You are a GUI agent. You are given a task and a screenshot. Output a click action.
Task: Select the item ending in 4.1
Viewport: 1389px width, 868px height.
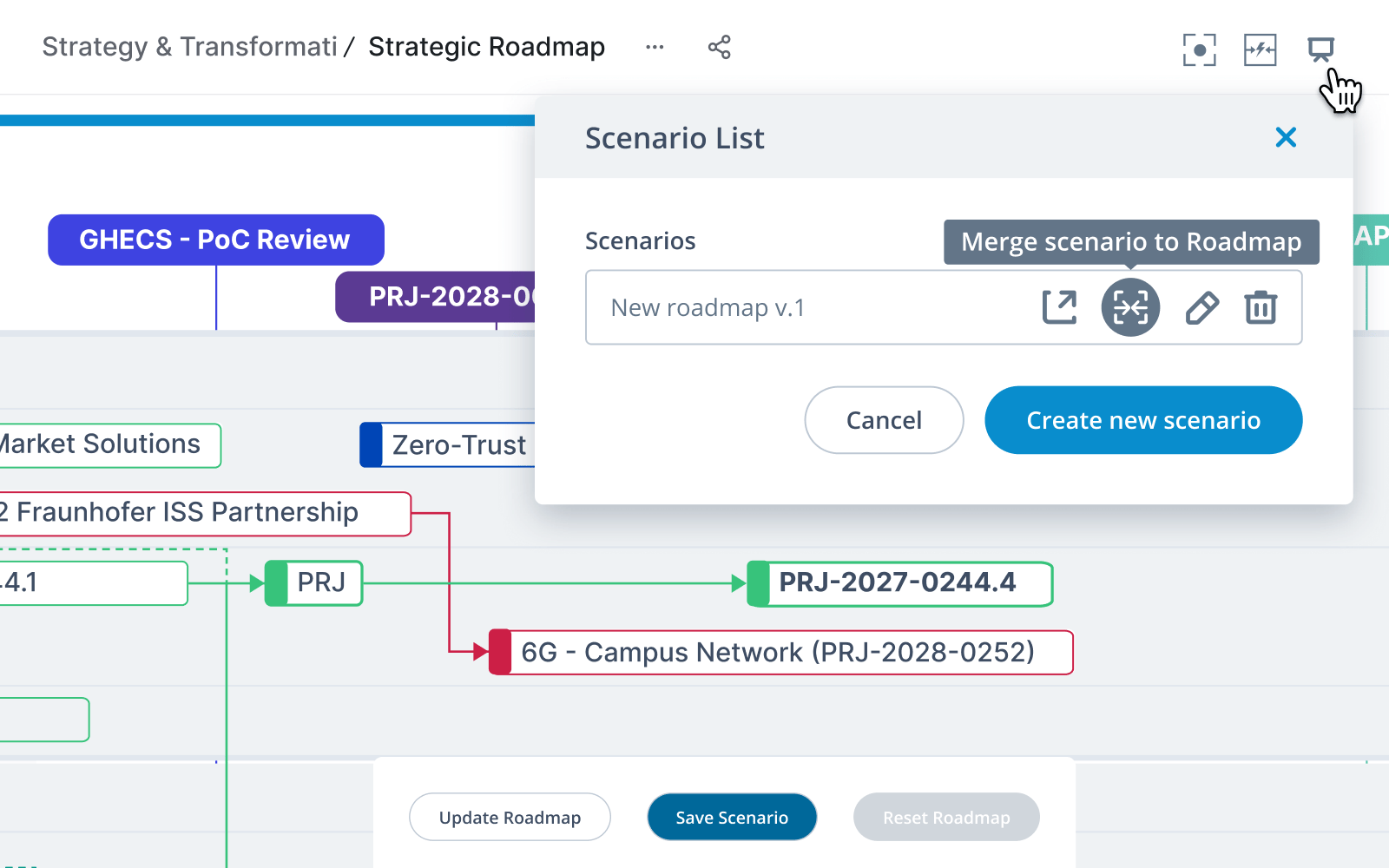point(94,583)
